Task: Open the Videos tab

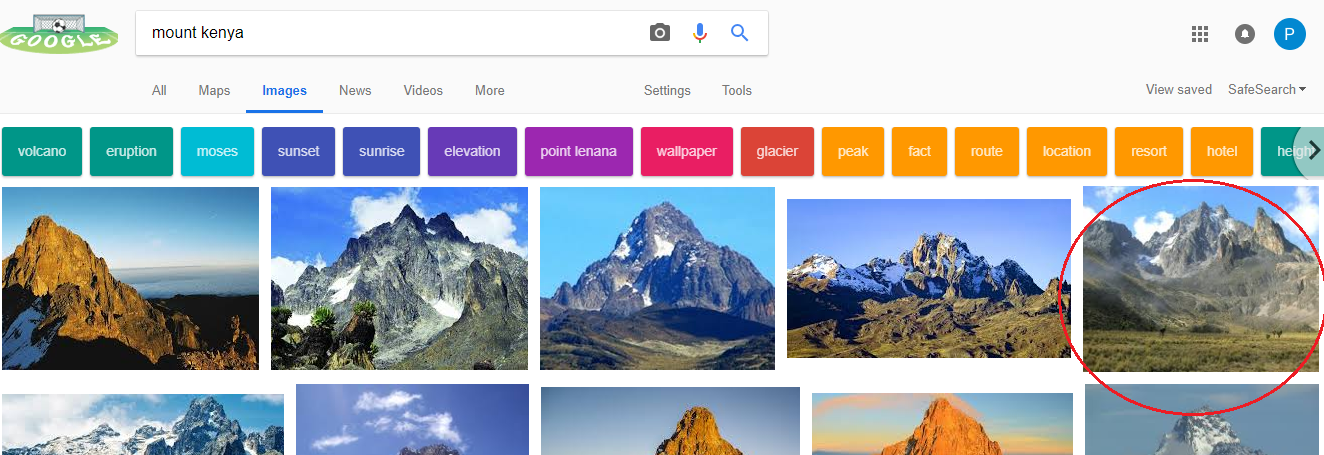Action: point(423,90)
